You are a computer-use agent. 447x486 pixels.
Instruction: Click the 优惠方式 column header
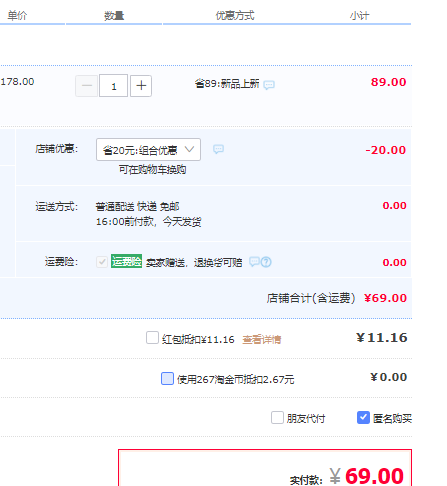235,16
